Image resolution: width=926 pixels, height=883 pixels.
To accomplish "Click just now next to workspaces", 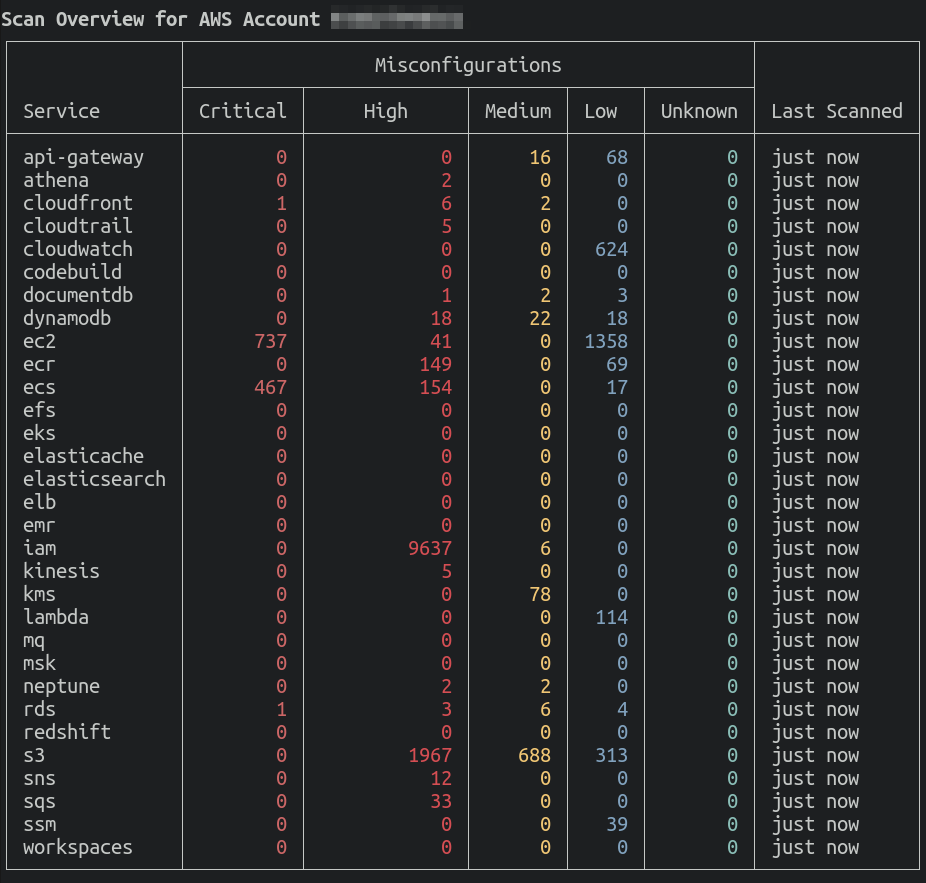I will click(815, 847).
